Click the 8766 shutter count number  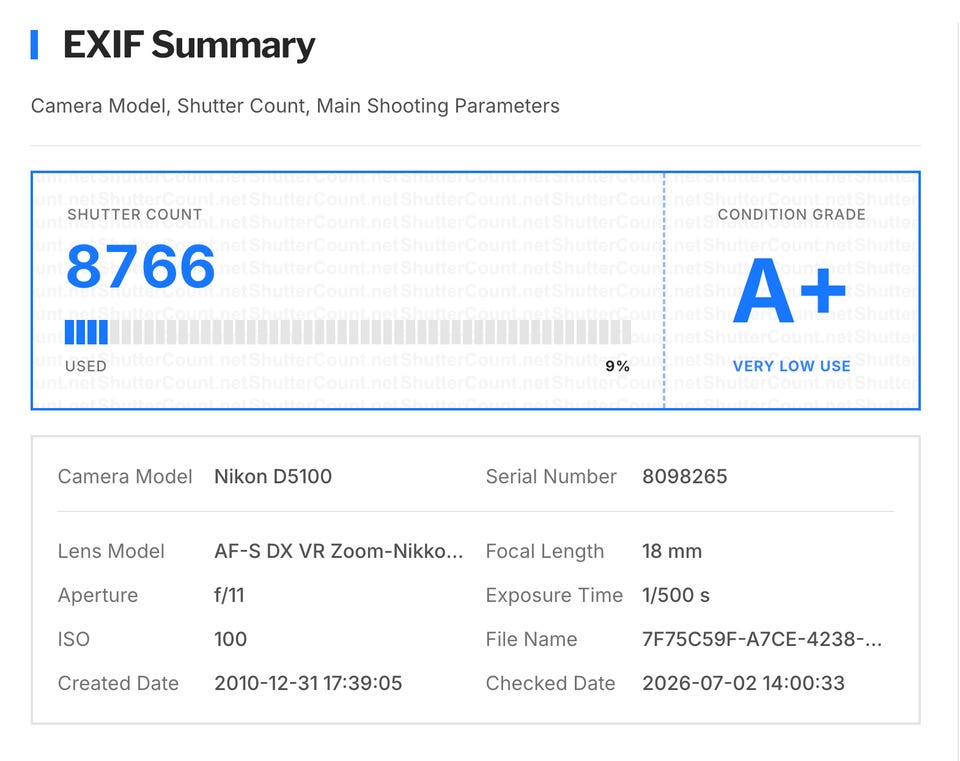pos(140,266)
